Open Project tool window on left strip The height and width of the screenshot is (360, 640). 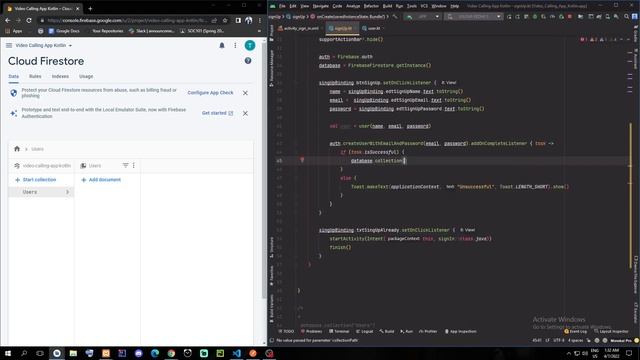(271, 32)
